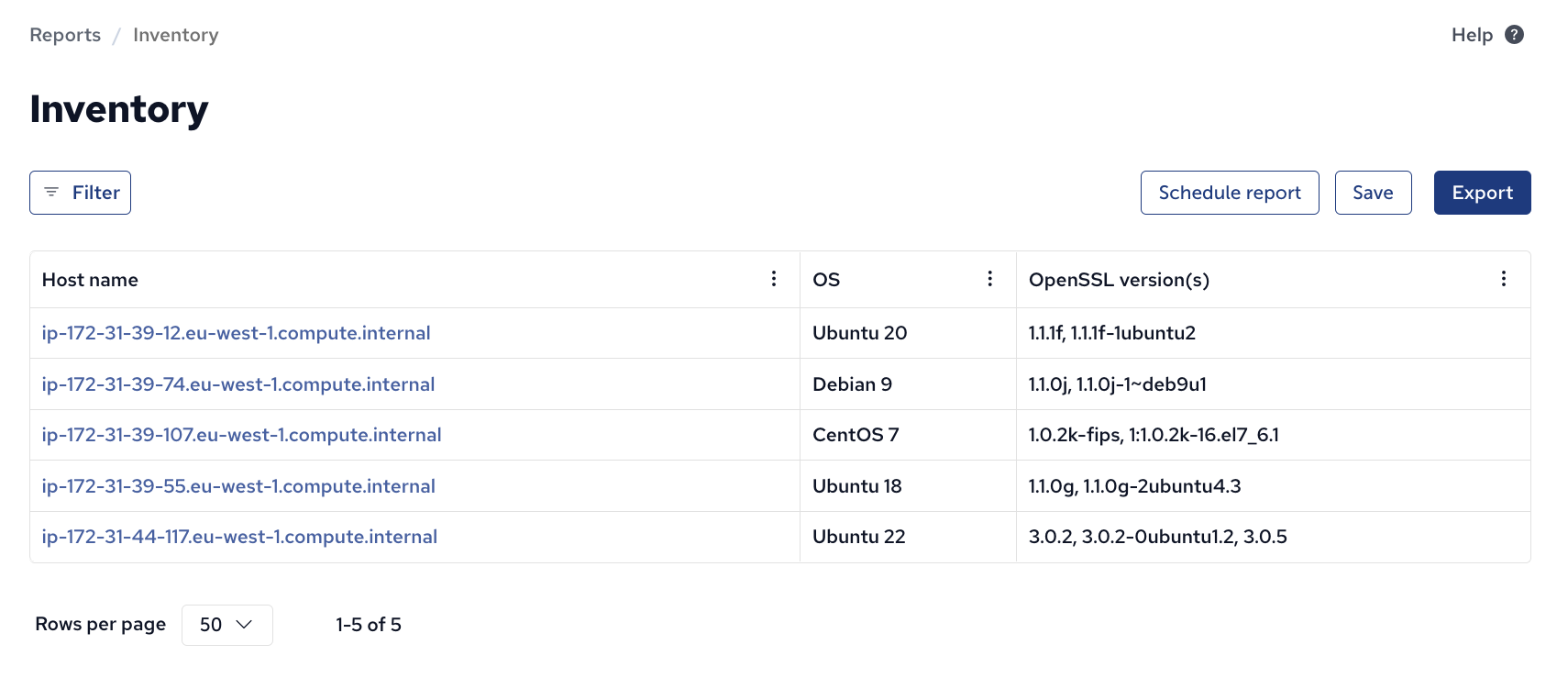
Task: Expand the Rows per page dropdown
Action: point(227,625)
